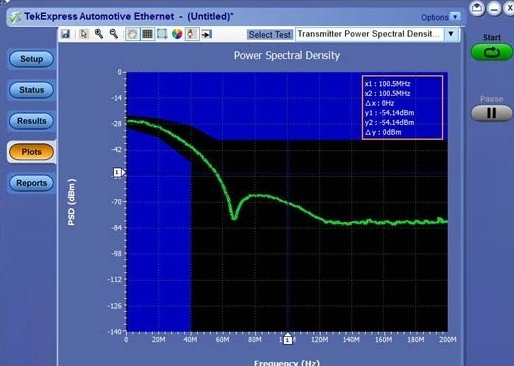This screenshot has height=366, width=514.
Task: Activate the zoom in magnifier tool
Action: (99, 34)
